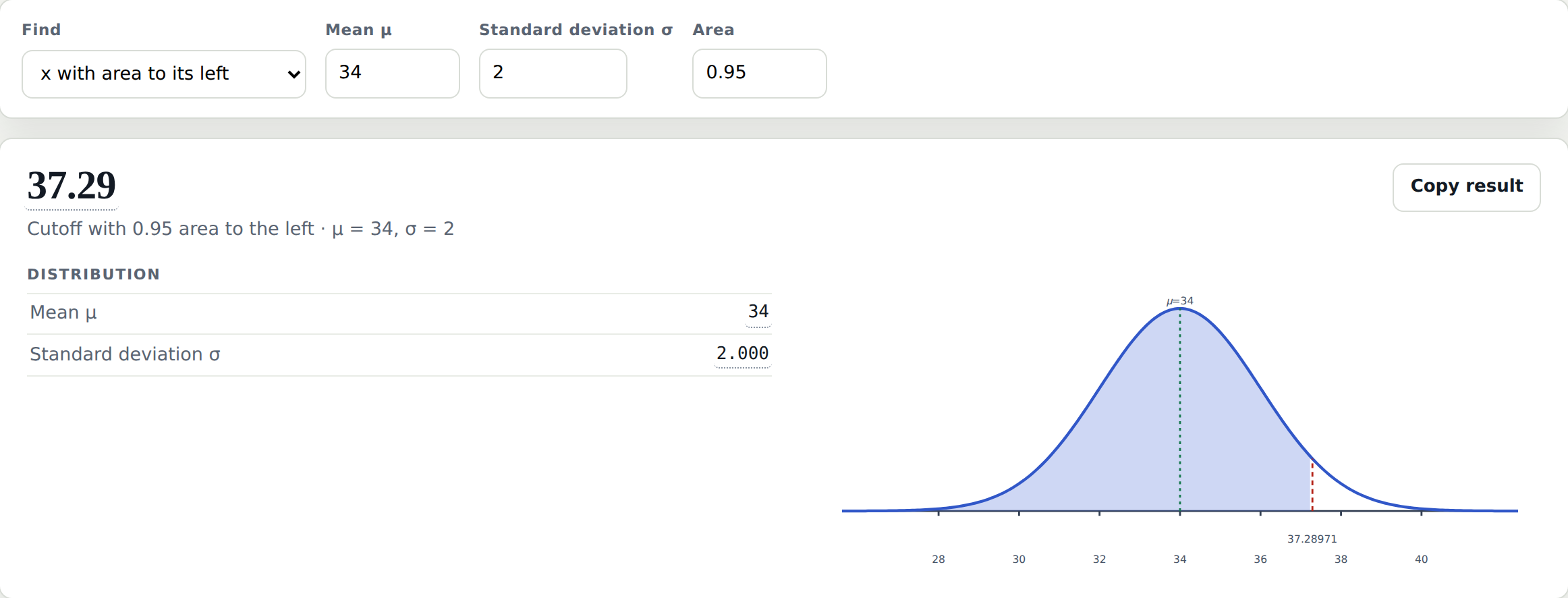Click the 36 axis tick label
Viewport: 1568px width, 598px height.
tap(1260, 559)
